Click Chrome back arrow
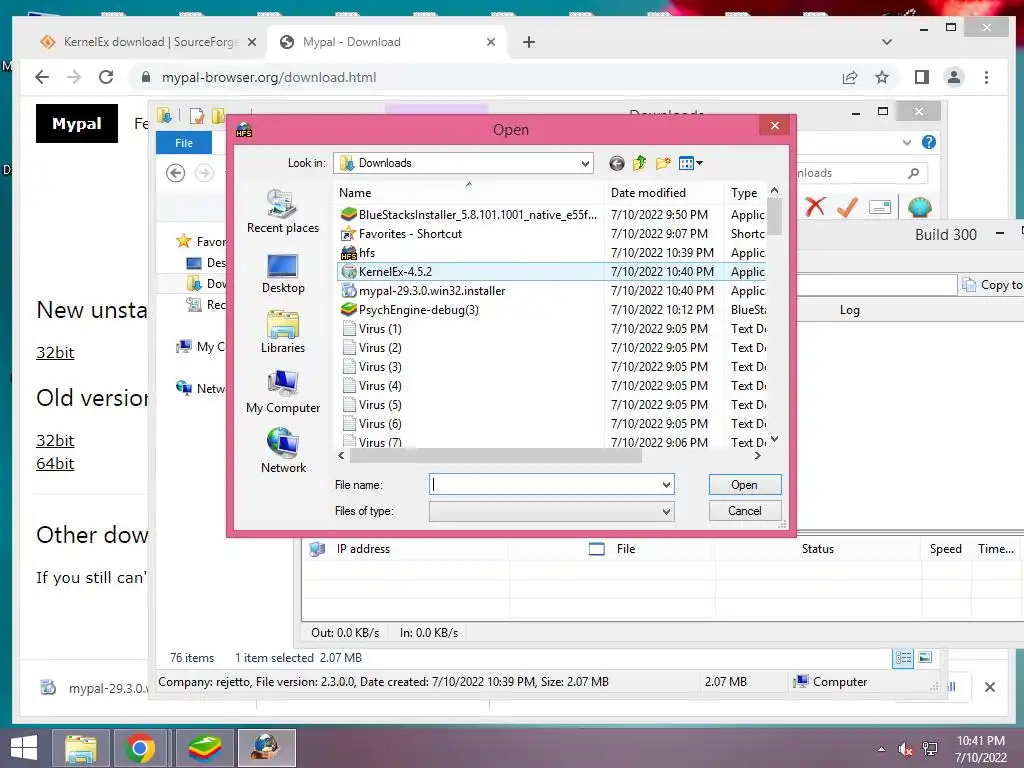Screen dimensions: 1024x768 [42, 77]
